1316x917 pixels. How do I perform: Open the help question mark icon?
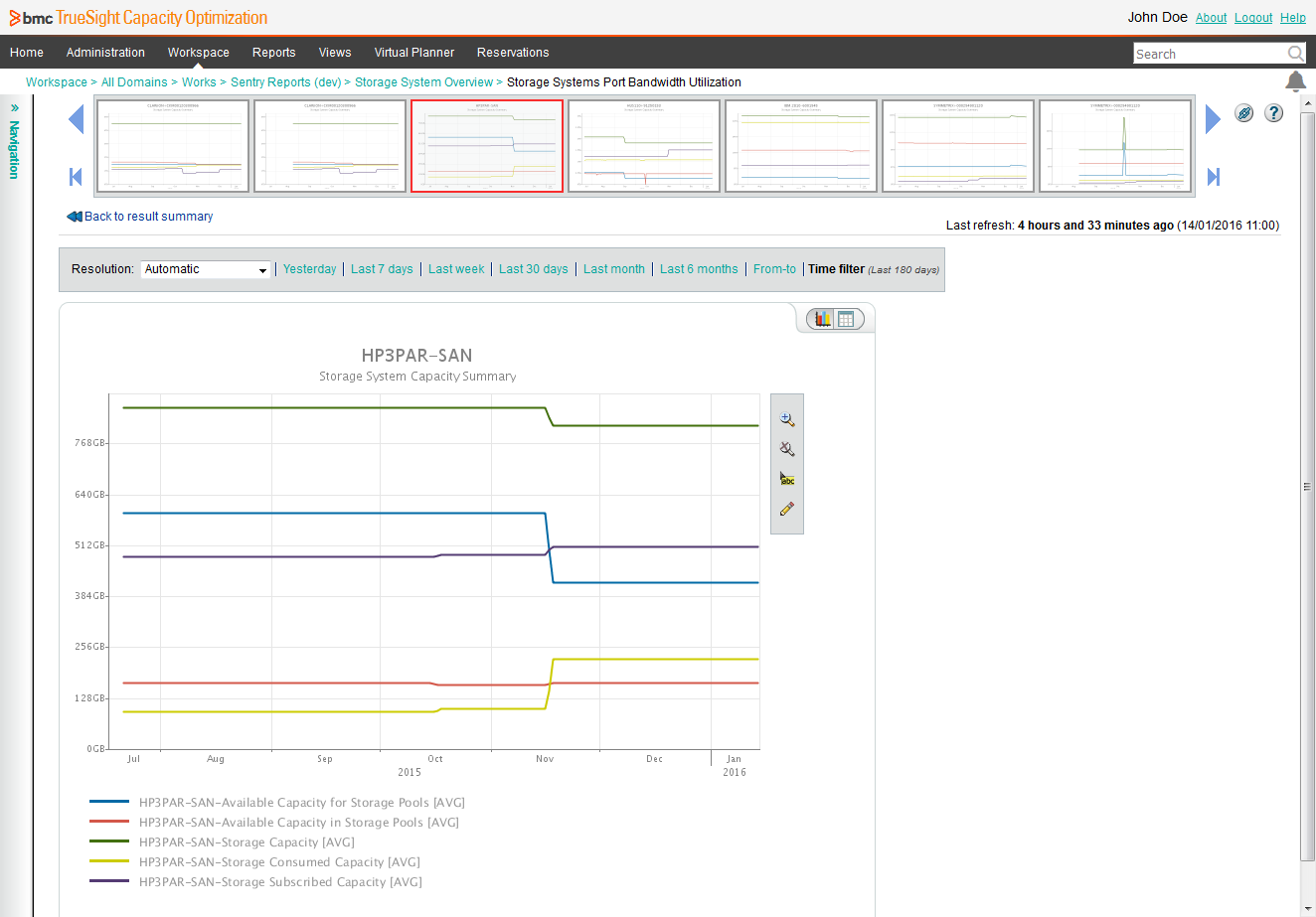click(1274, 113)
